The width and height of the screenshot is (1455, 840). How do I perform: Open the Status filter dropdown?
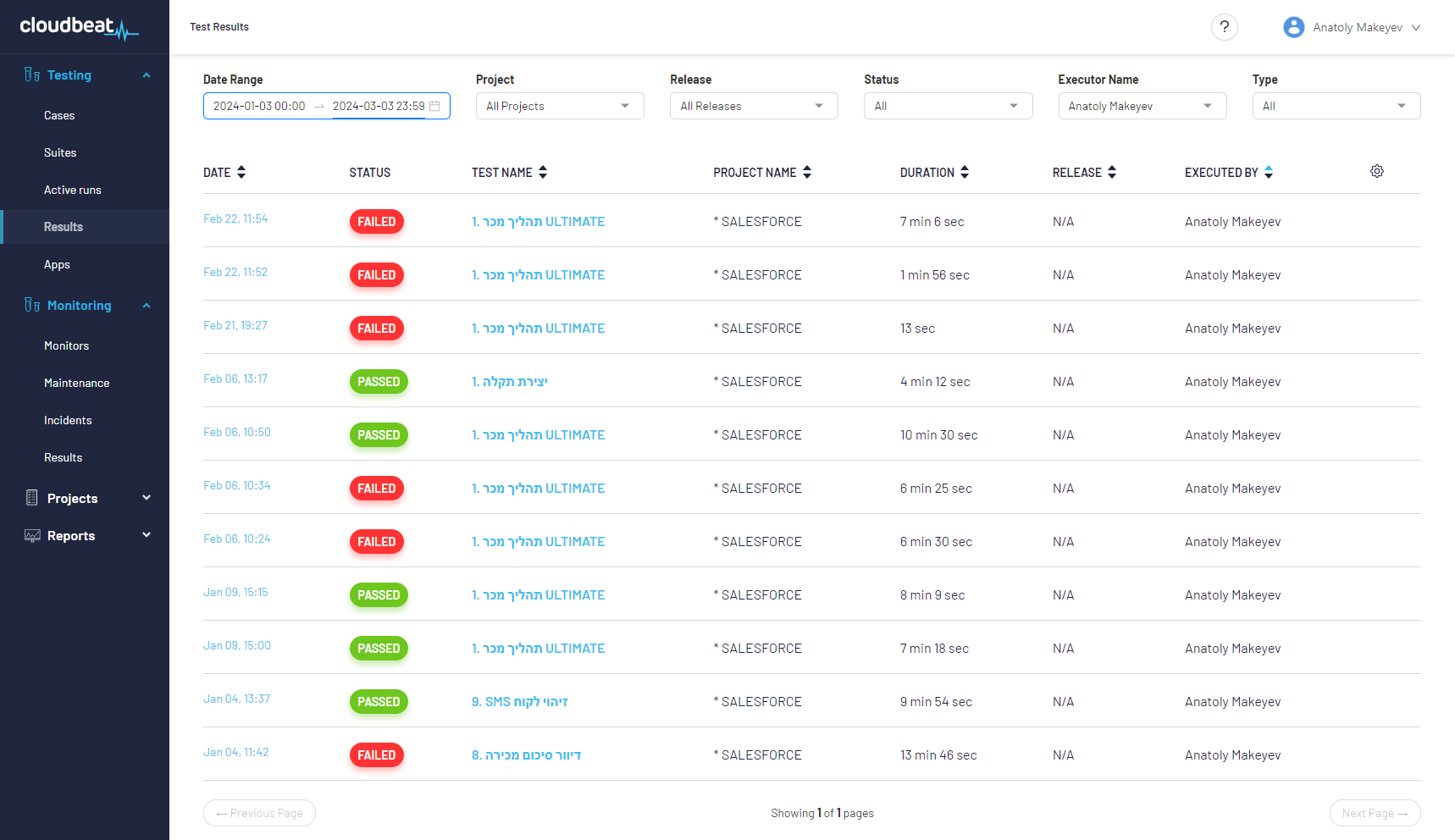tap(947, 106)
